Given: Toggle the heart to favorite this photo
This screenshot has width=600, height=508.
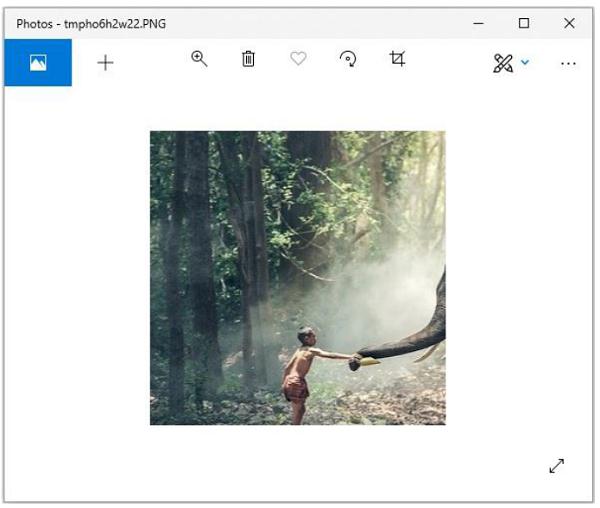Looking at the screenshot, I should pyautogui.click(x=298, y=60).
